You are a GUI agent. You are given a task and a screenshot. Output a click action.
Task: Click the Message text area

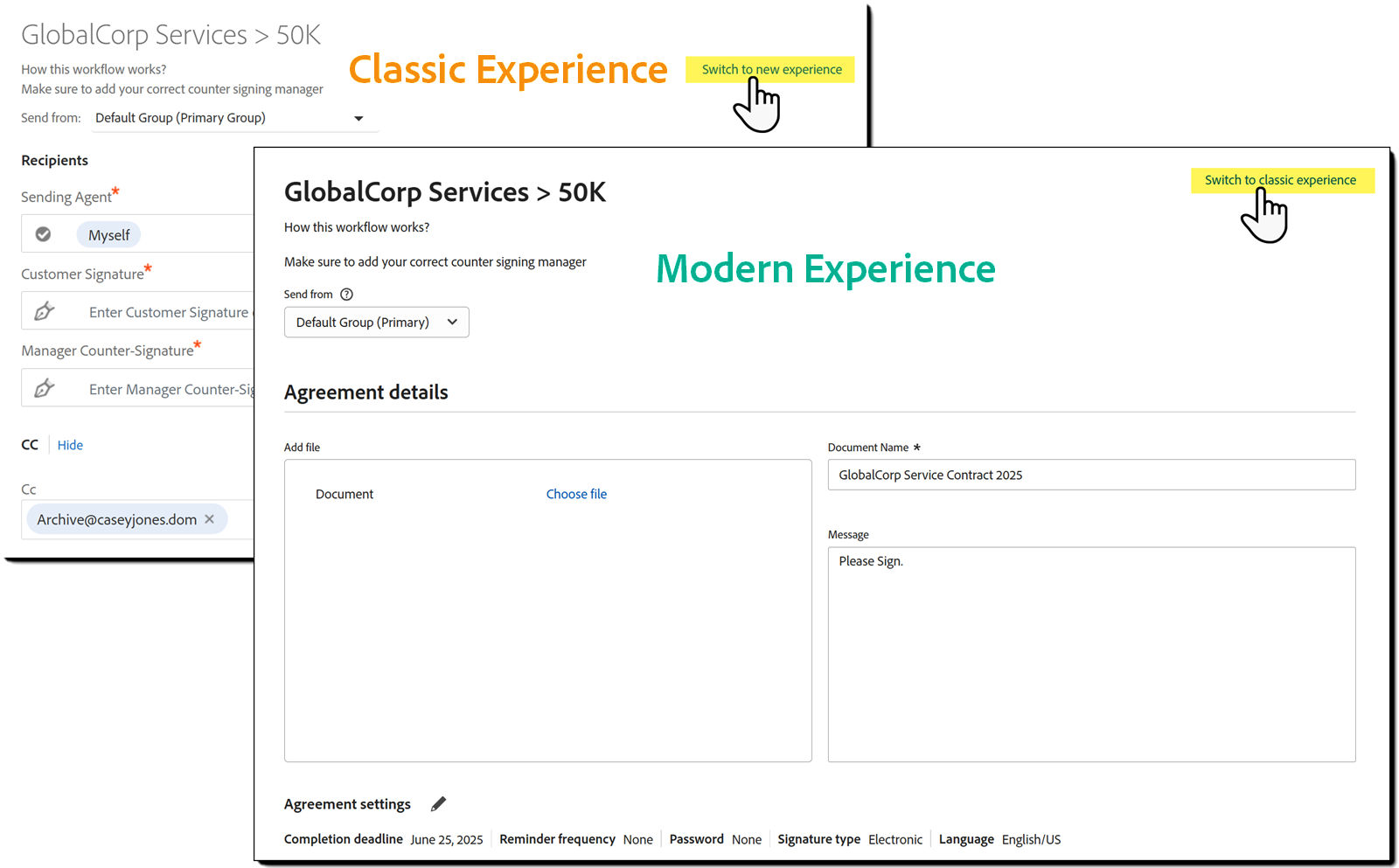coord(1091,654)
